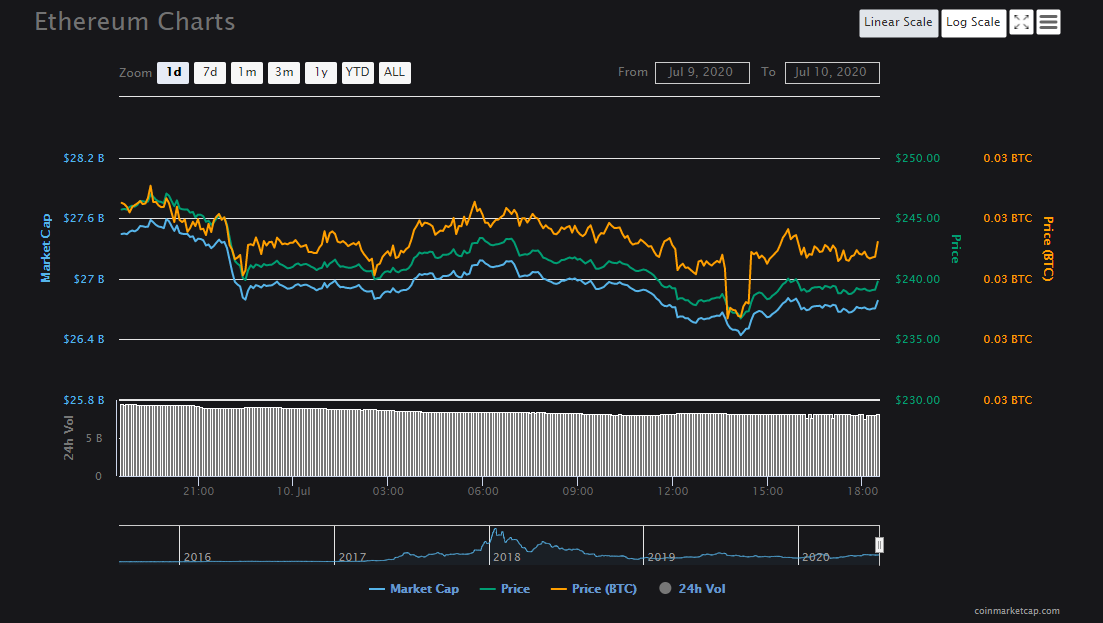Viewport: 1103px width, 623px height.
Task: Click the From date field
Action: [x=702, y=73]
